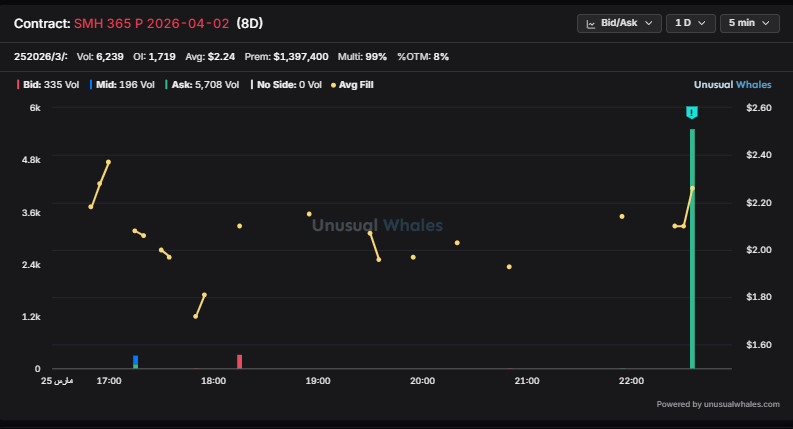This screenshot has height=429, width=793.
Task: Click the Vol: 6,239 stat
Action: 100,57
